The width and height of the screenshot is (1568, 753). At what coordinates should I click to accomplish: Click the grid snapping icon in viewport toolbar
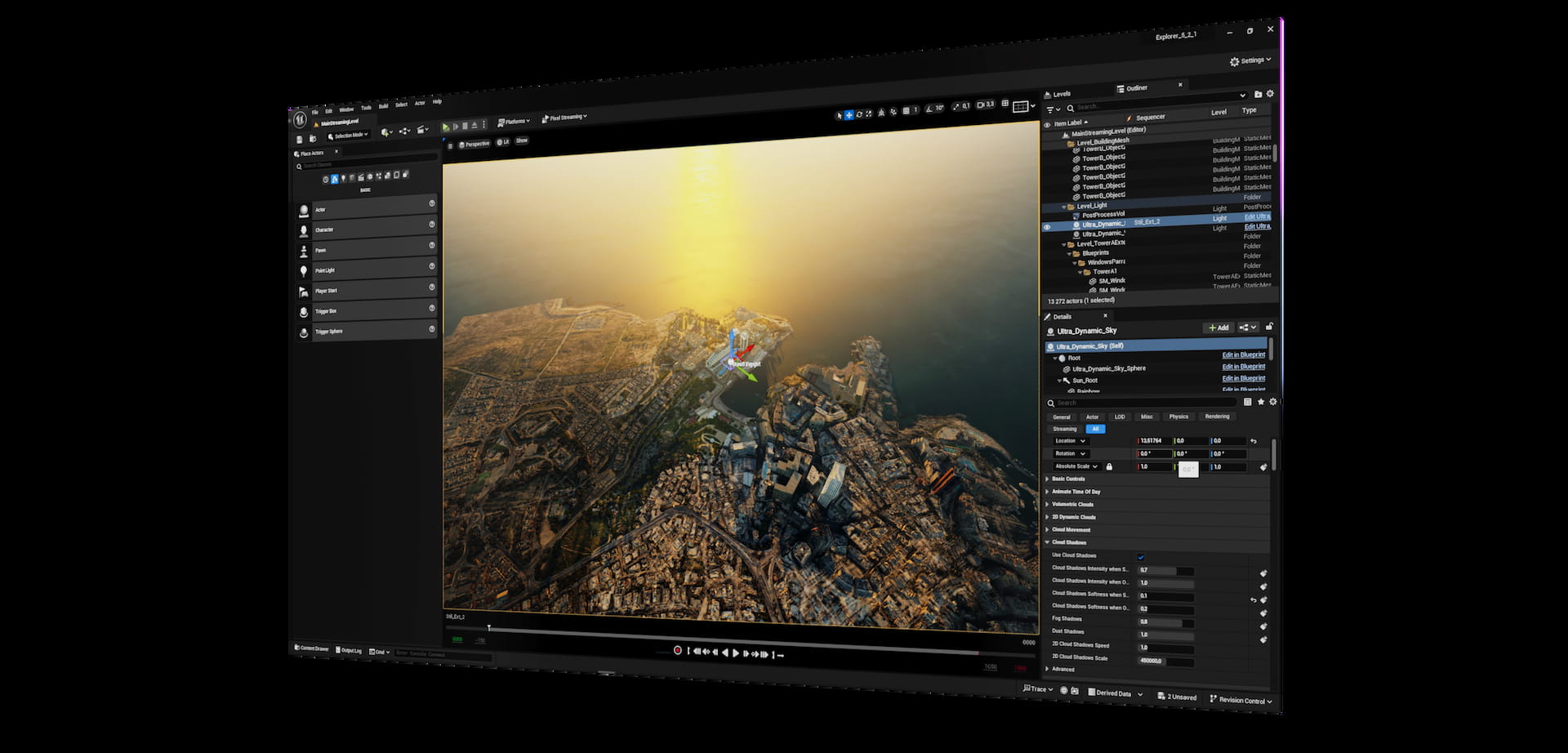[906, 109]
